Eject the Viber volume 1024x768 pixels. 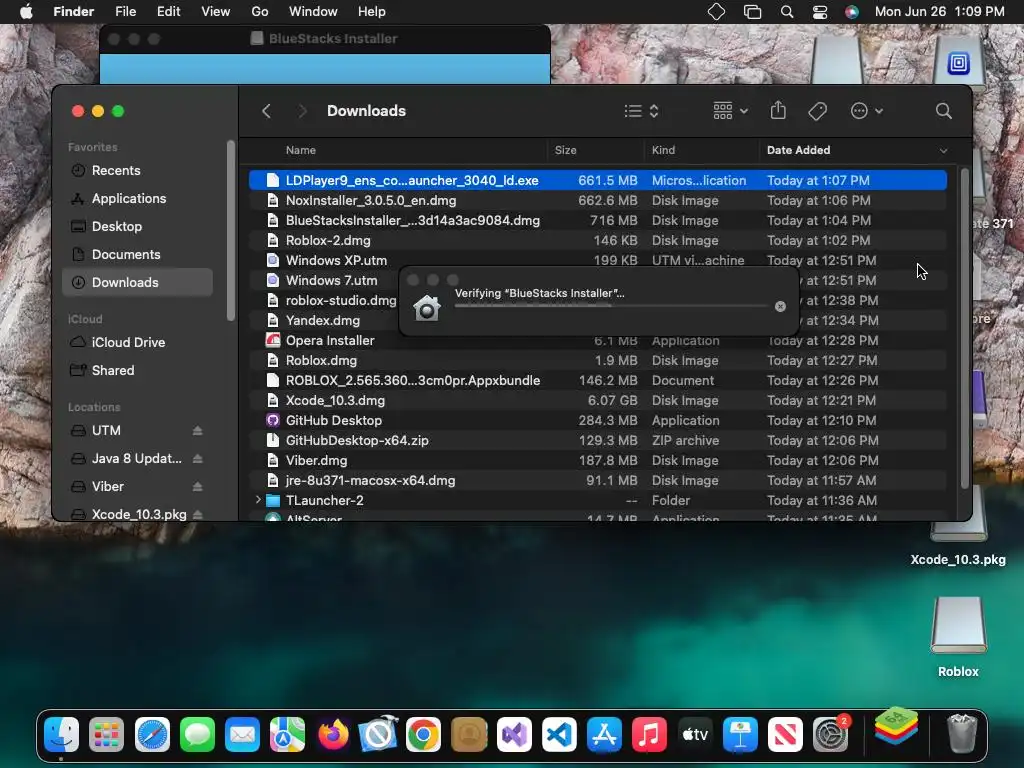coord(197,487)
